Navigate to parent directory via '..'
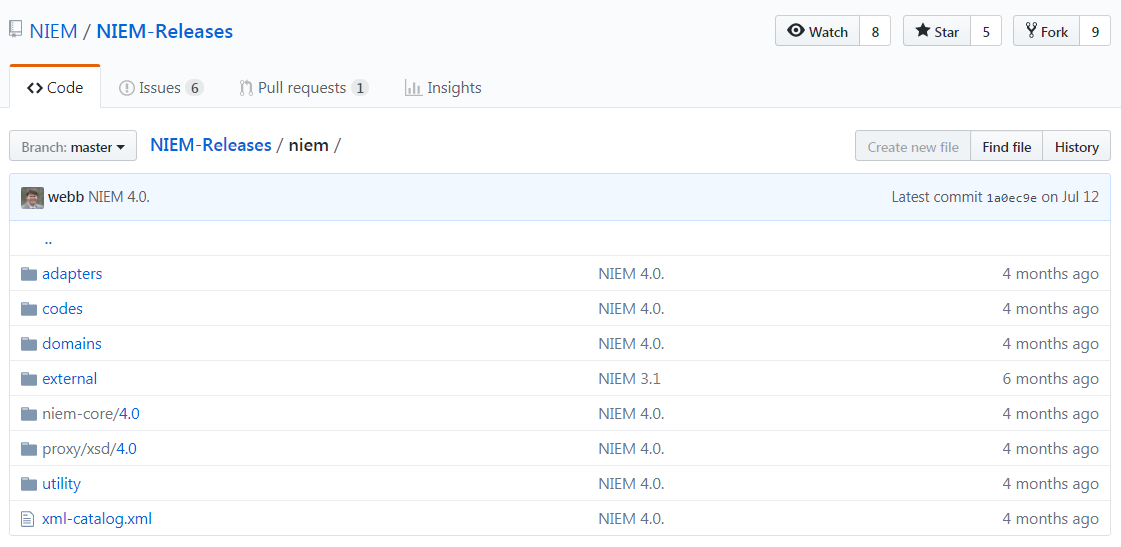The width and height of the screenshot is (1121, 547). 48,239
